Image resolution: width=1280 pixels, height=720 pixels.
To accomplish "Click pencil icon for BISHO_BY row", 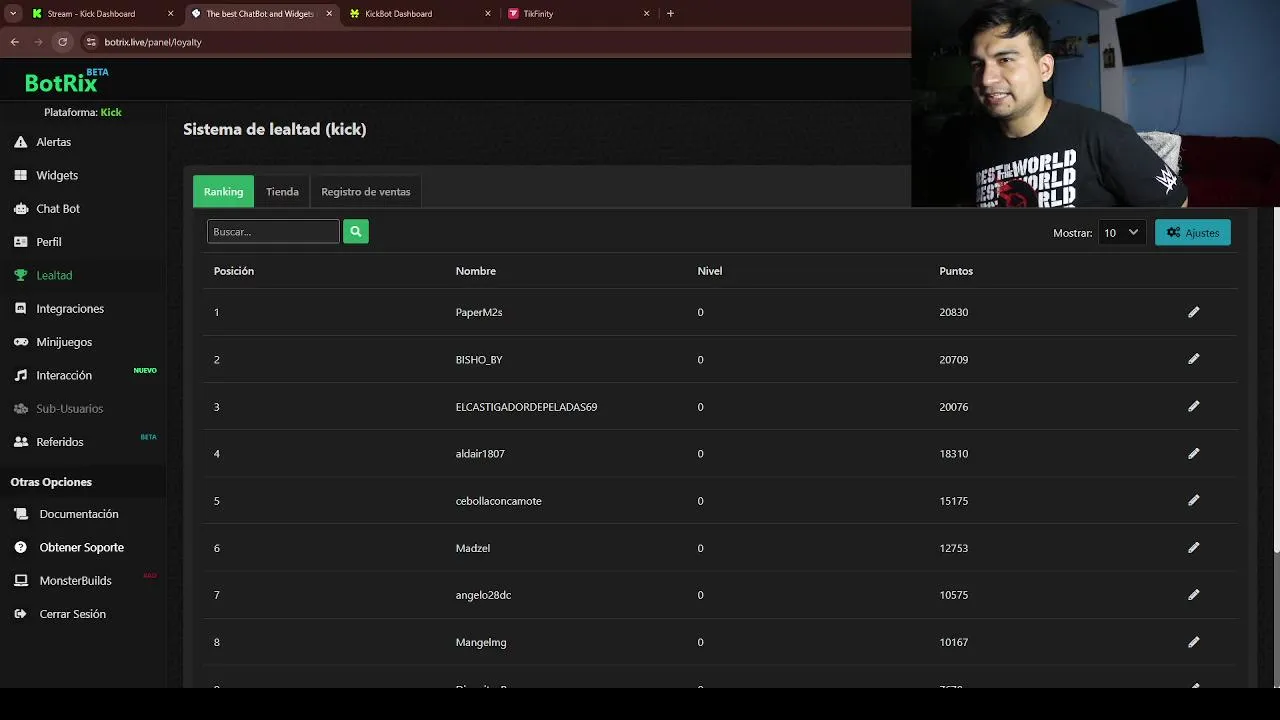I will click(x=1193, y=359).
